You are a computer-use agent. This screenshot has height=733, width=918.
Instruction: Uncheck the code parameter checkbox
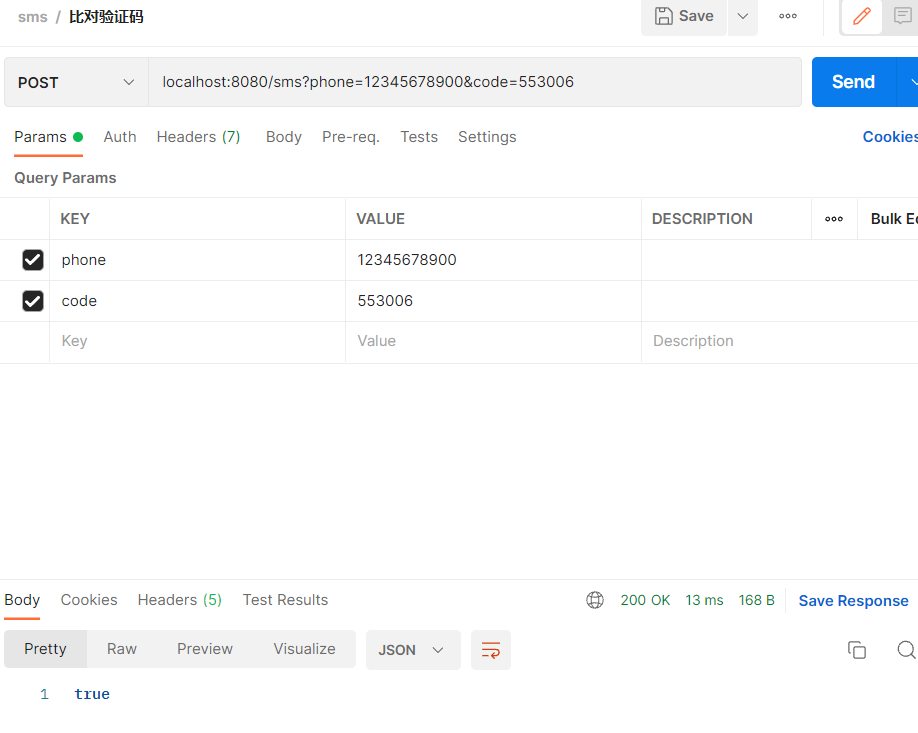33,301
